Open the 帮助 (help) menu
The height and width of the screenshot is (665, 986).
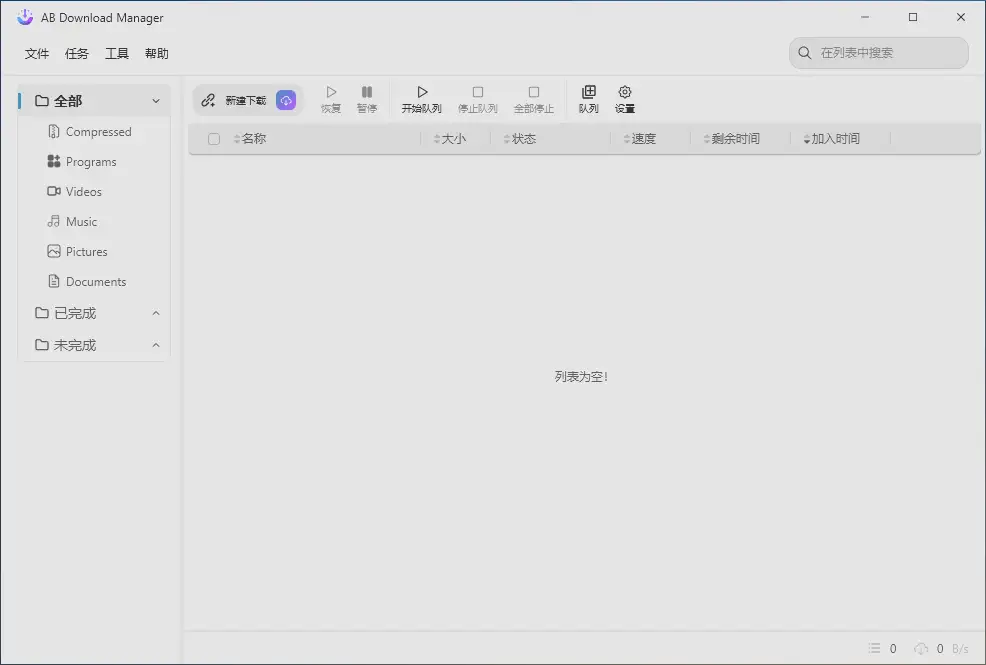(156, 53)
